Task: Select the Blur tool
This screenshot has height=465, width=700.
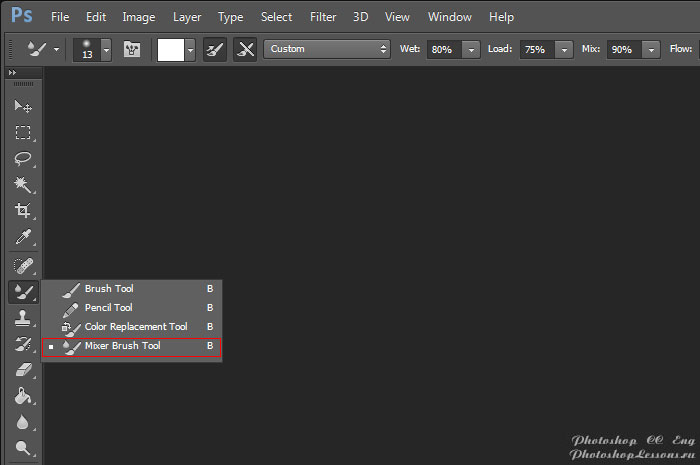Action: click(x=23, y=422)
